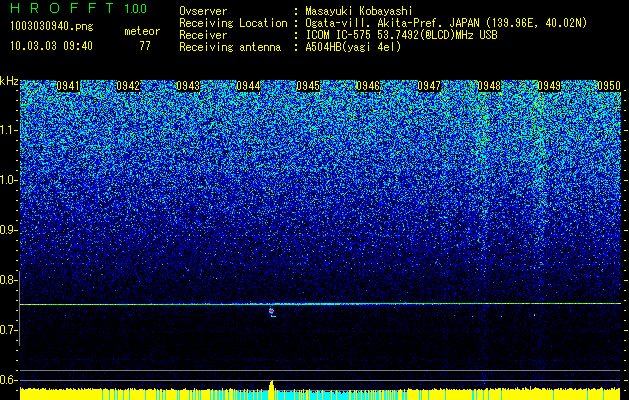This screenshot has height=400, width=629.
Task: Click the 0943 time marker
Action: [188, 86]
